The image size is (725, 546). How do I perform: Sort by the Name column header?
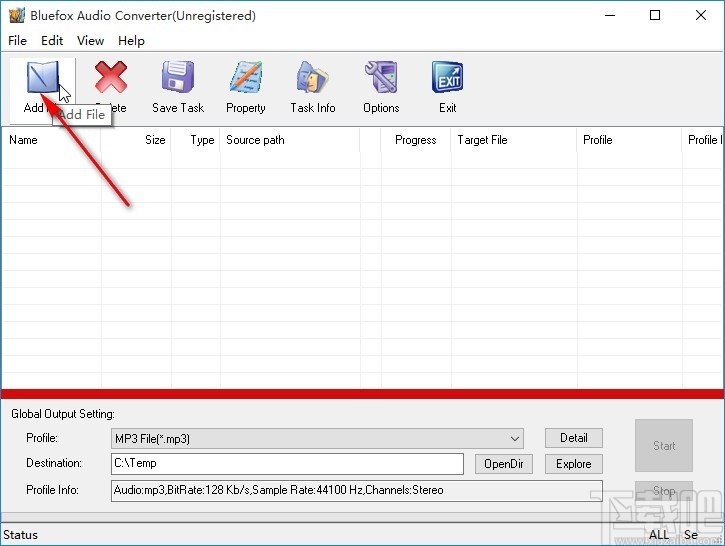51,140
